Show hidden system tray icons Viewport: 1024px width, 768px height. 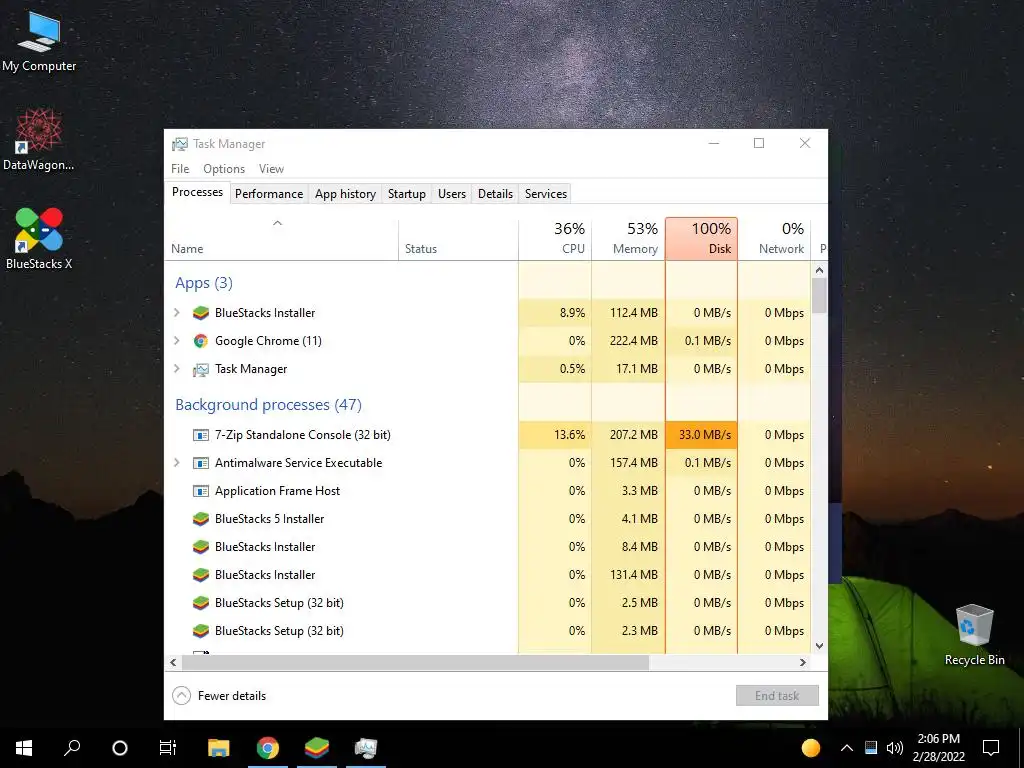(x=846, y=748)
